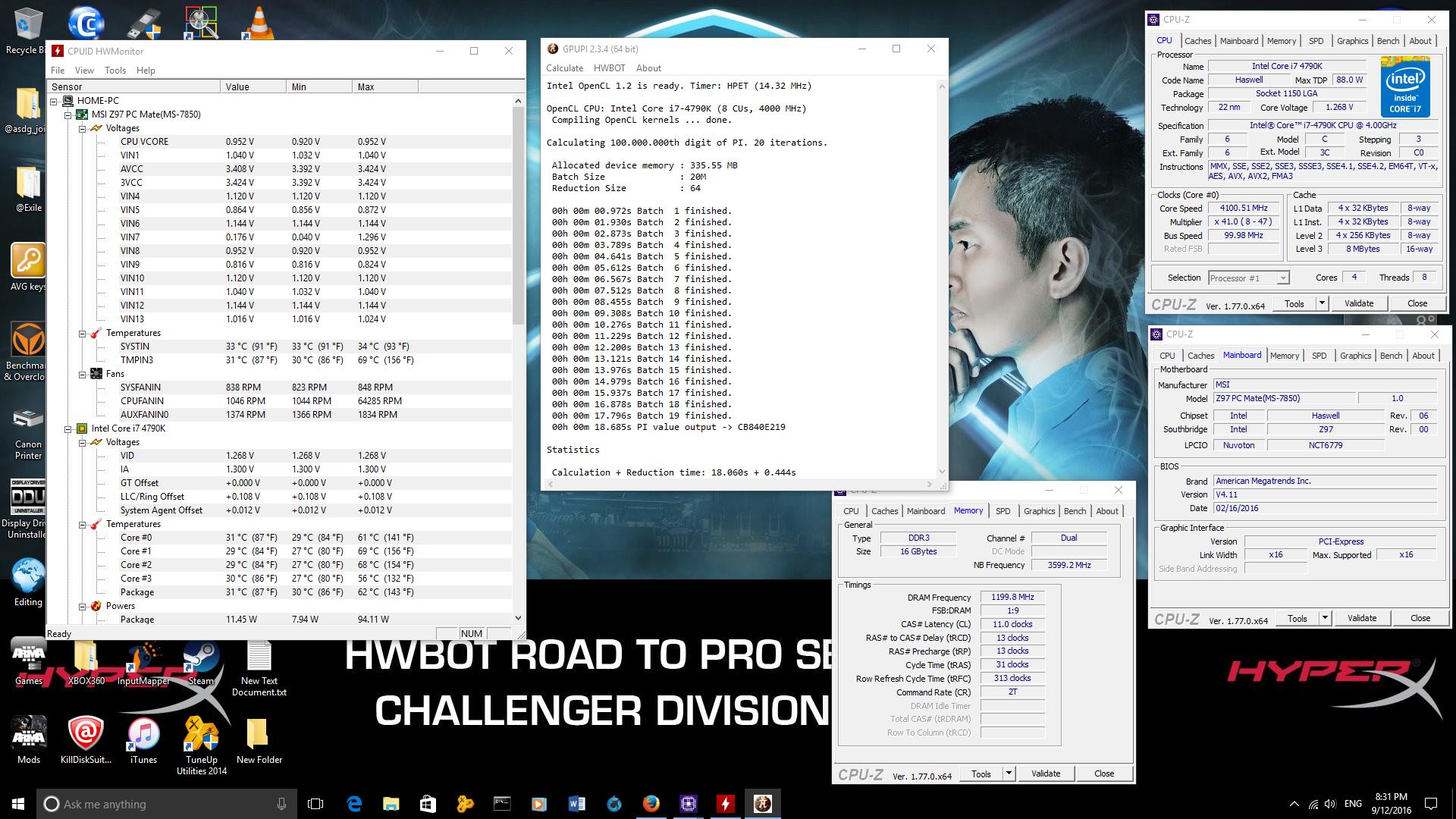Show hidden system tray icons
This screenshot has width=1456, height=819.
(1294, 804)
